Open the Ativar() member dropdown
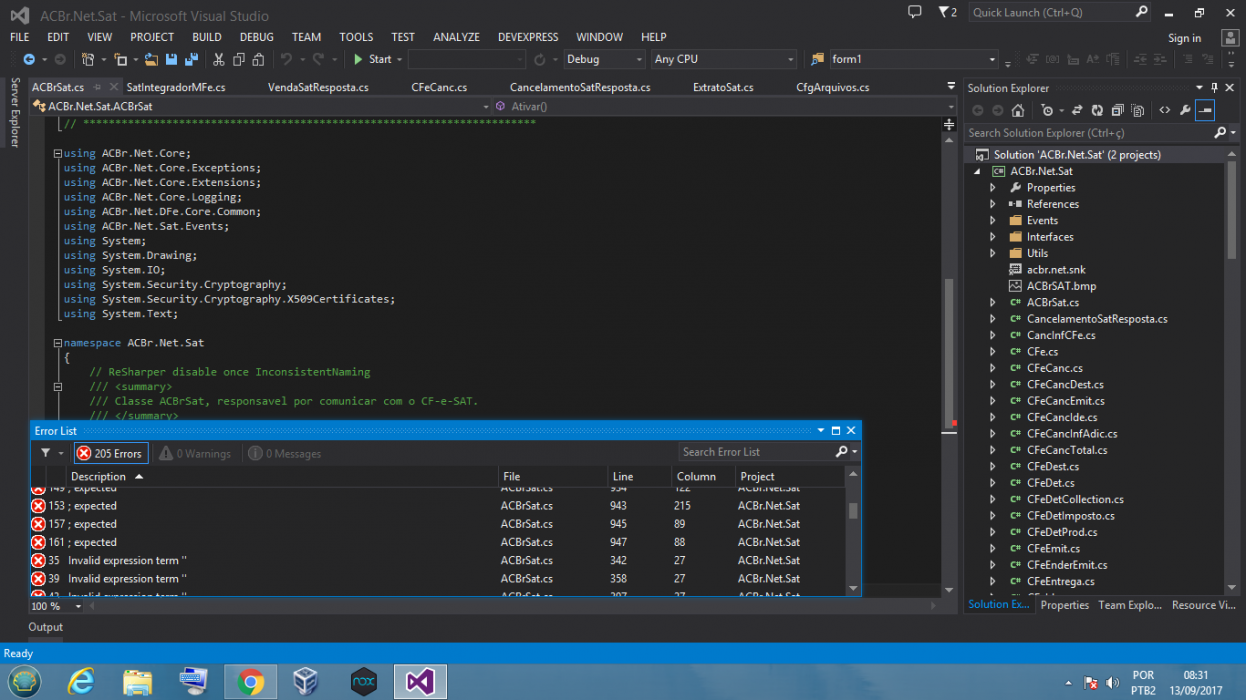This screenshot has height=700, width=1246. coord(725,106)
